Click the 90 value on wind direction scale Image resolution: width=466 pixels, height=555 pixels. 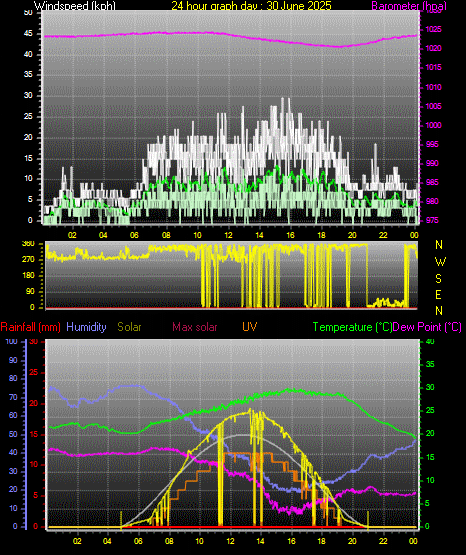click(x=30, y=291)
